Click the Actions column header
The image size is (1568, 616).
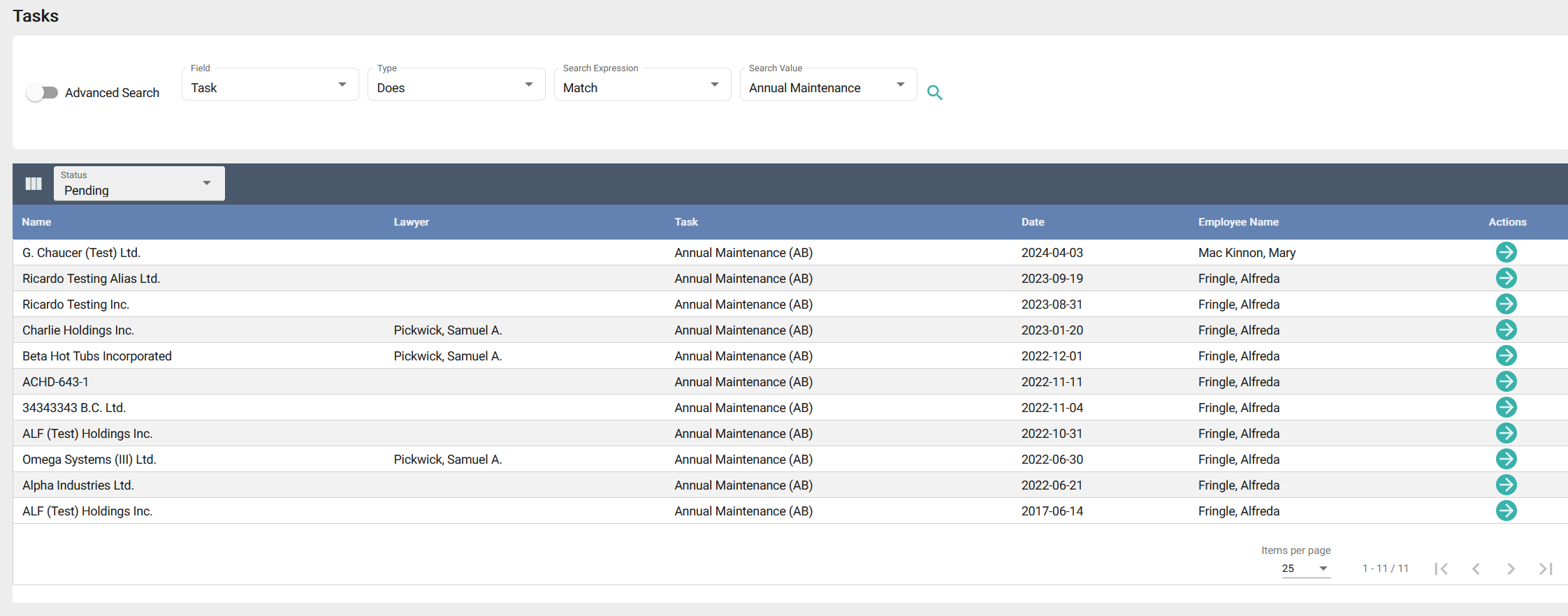click(x=1507, y=222)
